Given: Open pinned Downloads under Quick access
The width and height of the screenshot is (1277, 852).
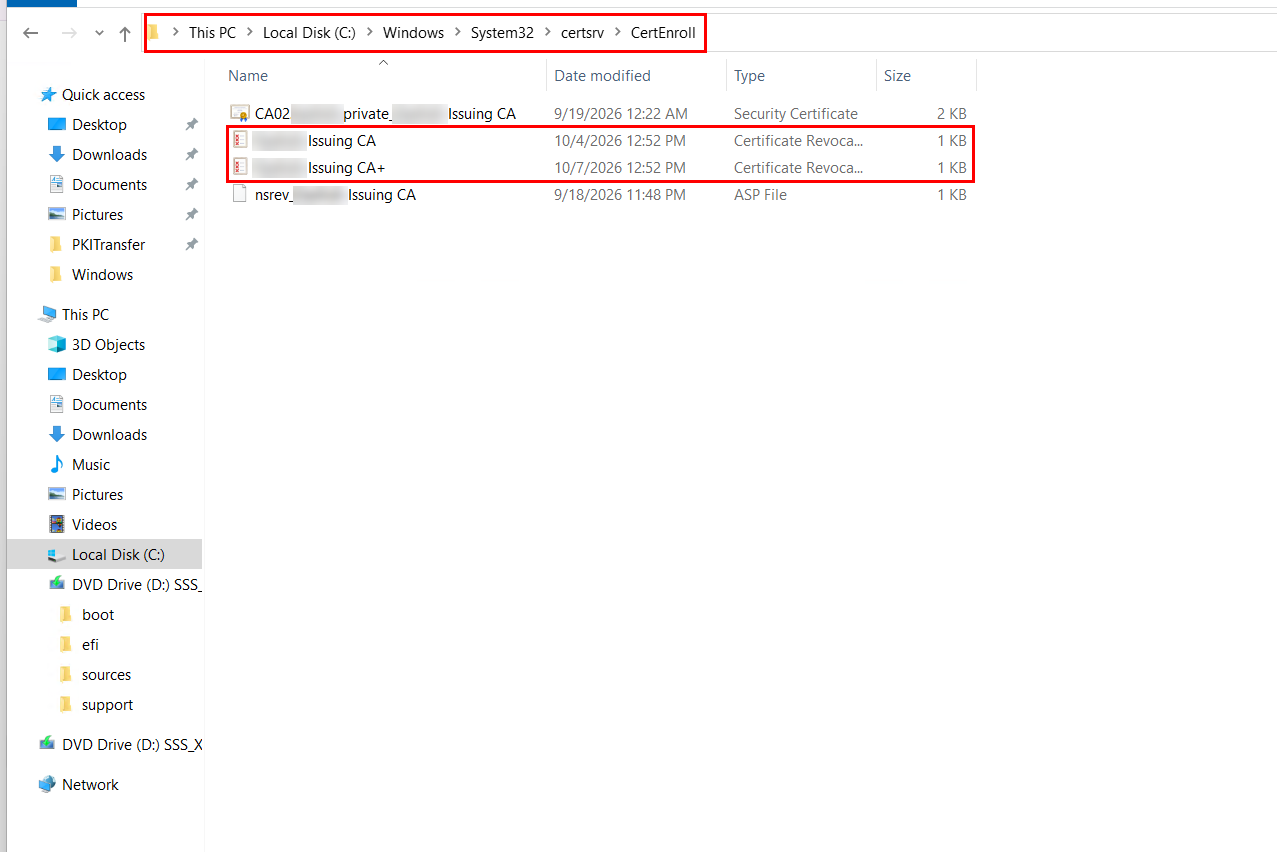Looking at the screenshot, I should (x=109, y=155).
